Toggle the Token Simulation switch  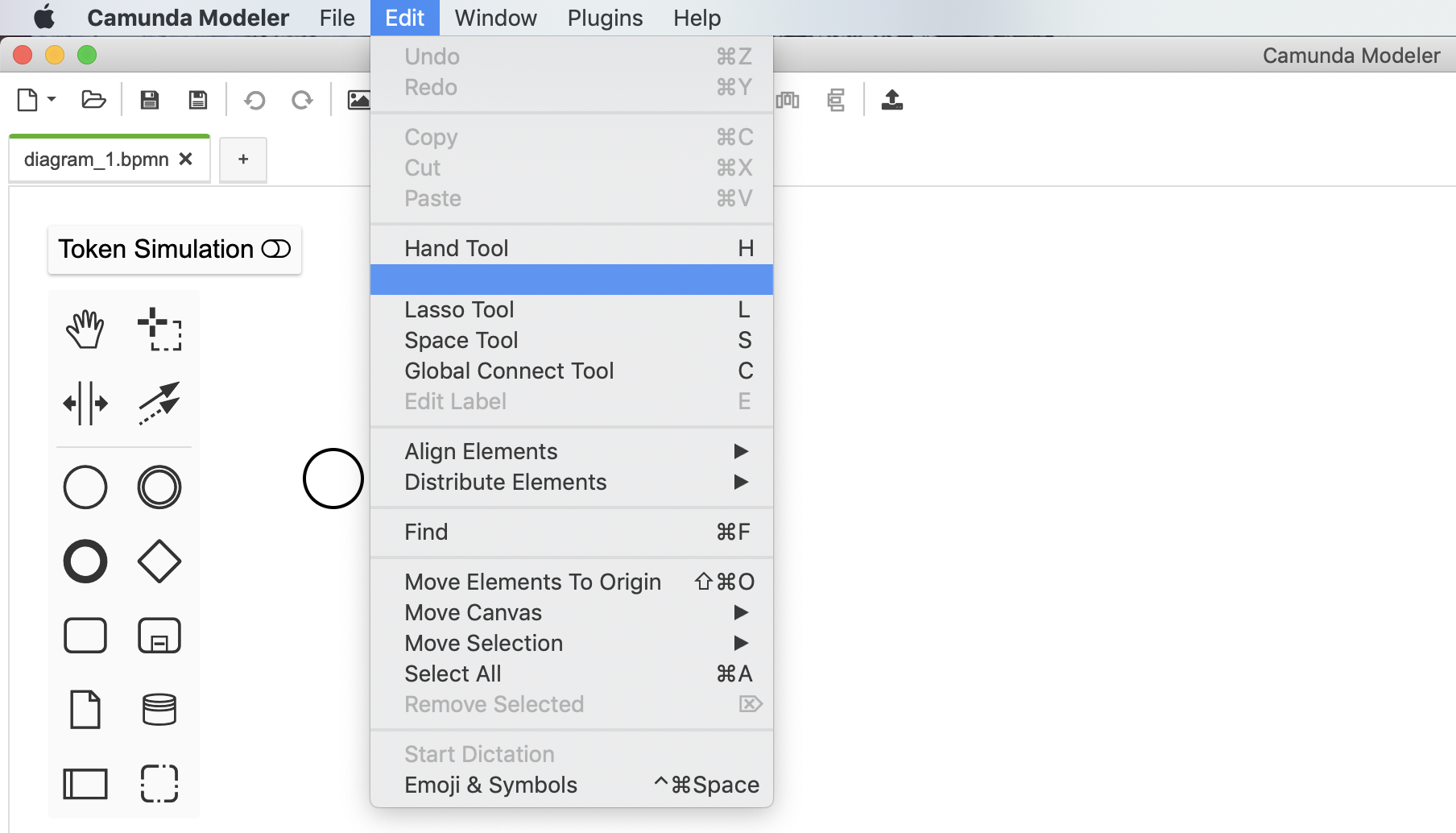click(276, 249)
